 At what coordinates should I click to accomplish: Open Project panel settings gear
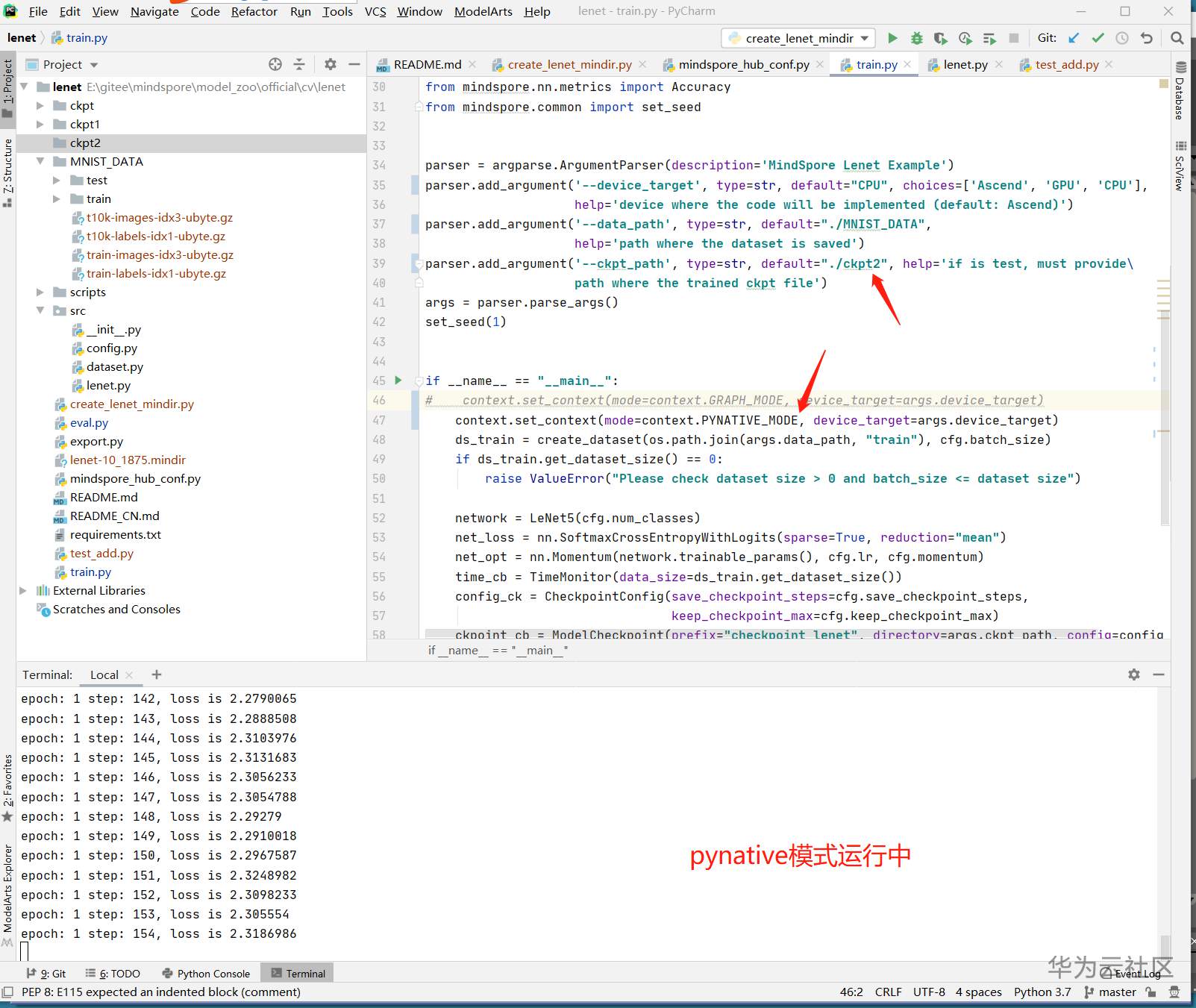tap(331, 64)
